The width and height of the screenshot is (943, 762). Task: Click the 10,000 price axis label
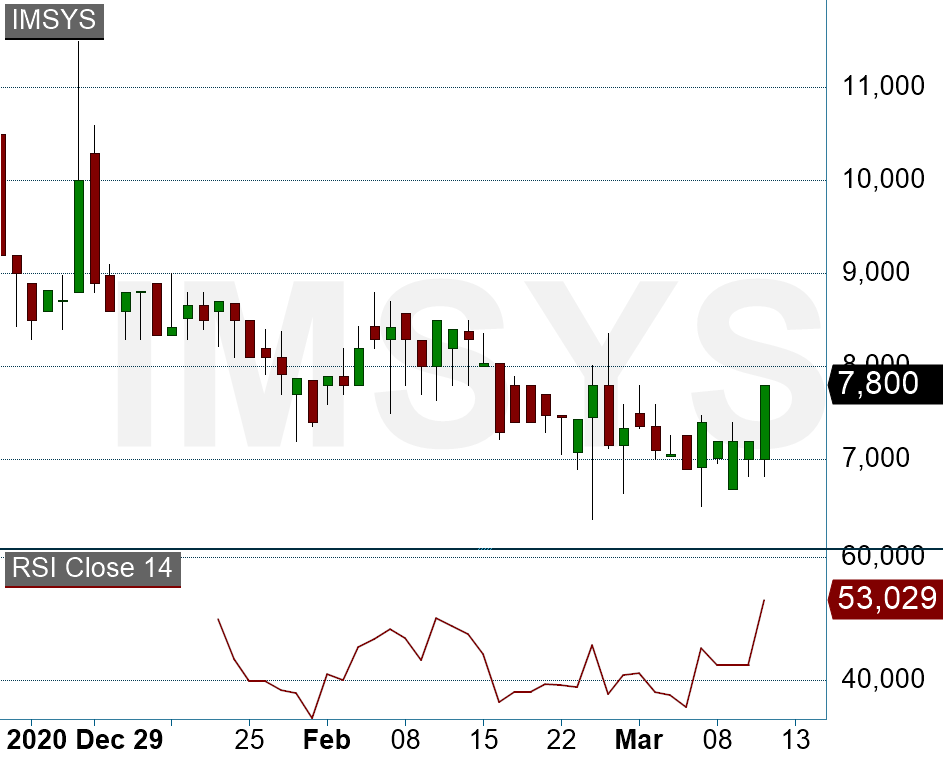pos(883,179)
